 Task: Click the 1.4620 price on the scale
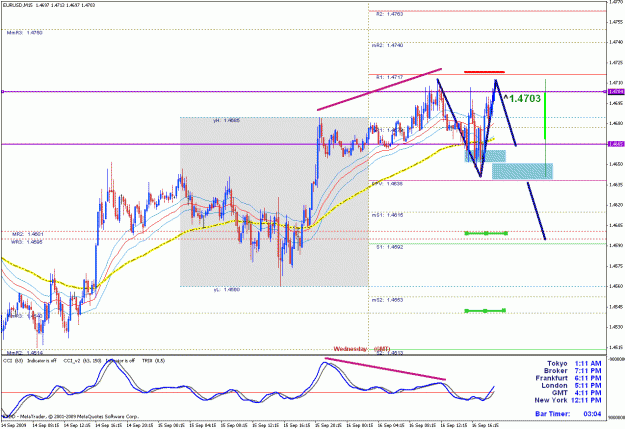[616, 205]
